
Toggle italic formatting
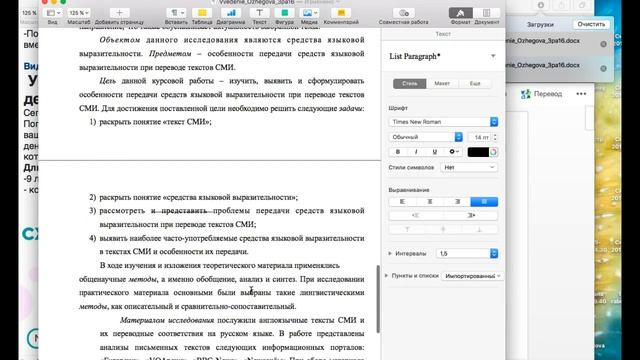pyautogui.click(x=416, y=152)
